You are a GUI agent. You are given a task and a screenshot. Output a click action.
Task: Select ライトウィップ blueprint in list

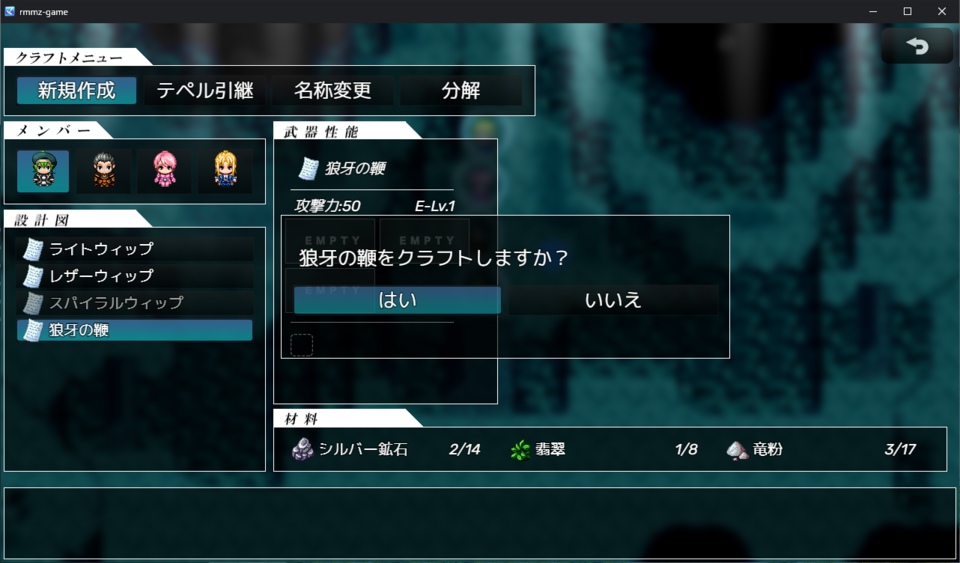pos(135,249)
